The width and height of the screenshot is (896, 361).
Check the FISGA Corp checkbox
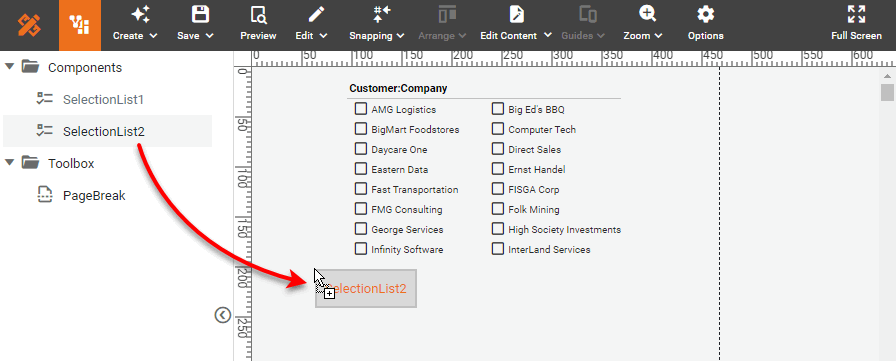(x=498, y=188)
